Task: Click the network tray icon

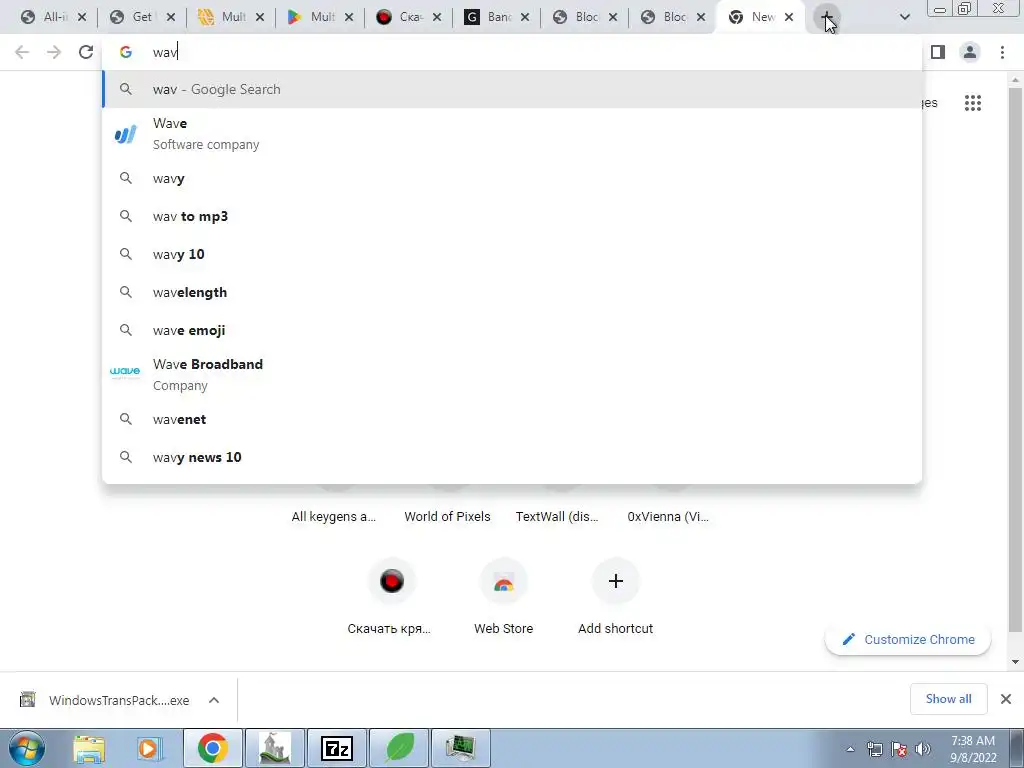Action: click(x=874, y=749)
